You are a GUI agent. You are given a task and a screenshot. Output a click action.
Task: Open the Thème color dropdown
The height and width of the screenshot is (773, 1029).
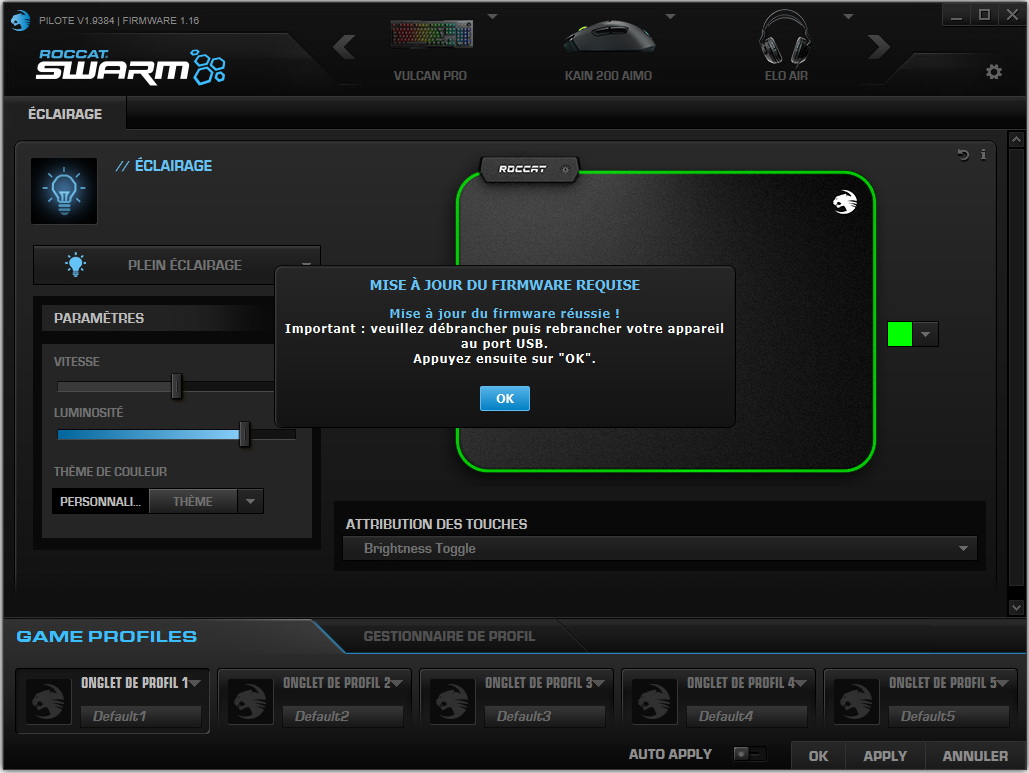coord(251,502)
